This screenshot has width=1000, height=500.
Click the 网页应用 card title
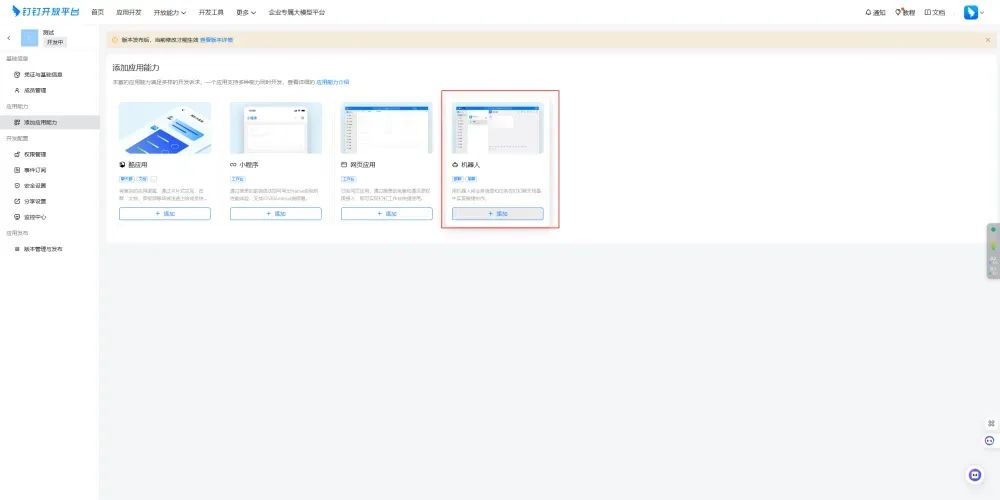362,165
